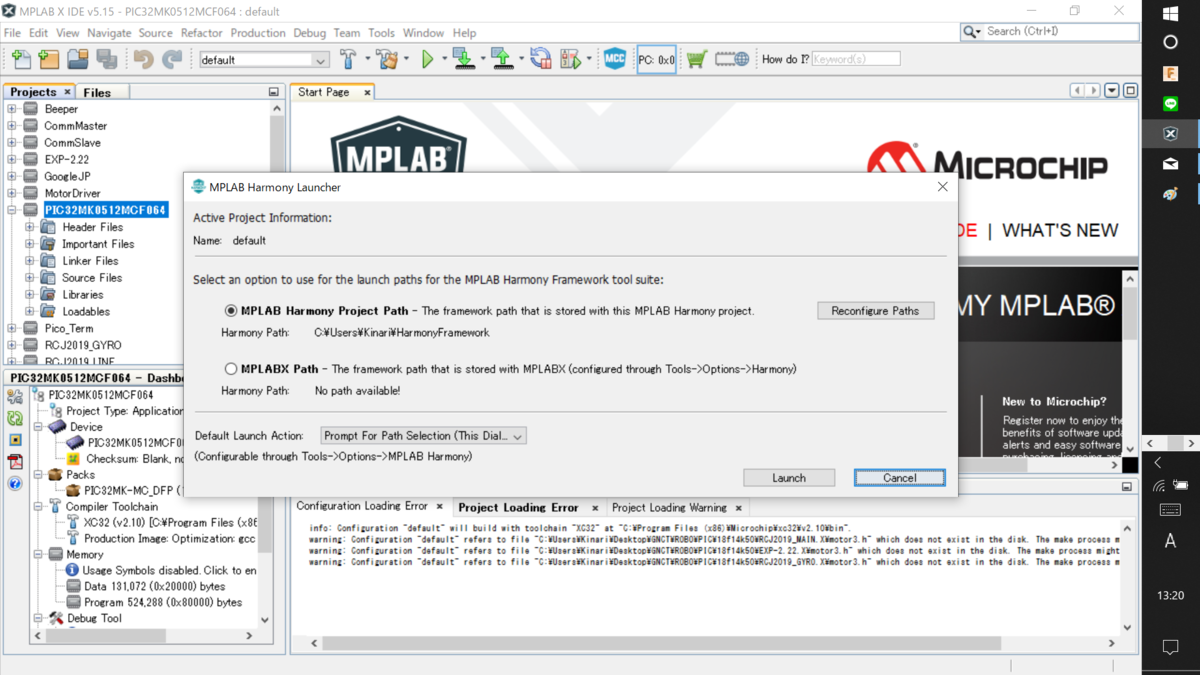The height and width of the screenshot is (675, 1200).
Task: Click the dashboard blue help icon
Action: click(x=15, y=484)
